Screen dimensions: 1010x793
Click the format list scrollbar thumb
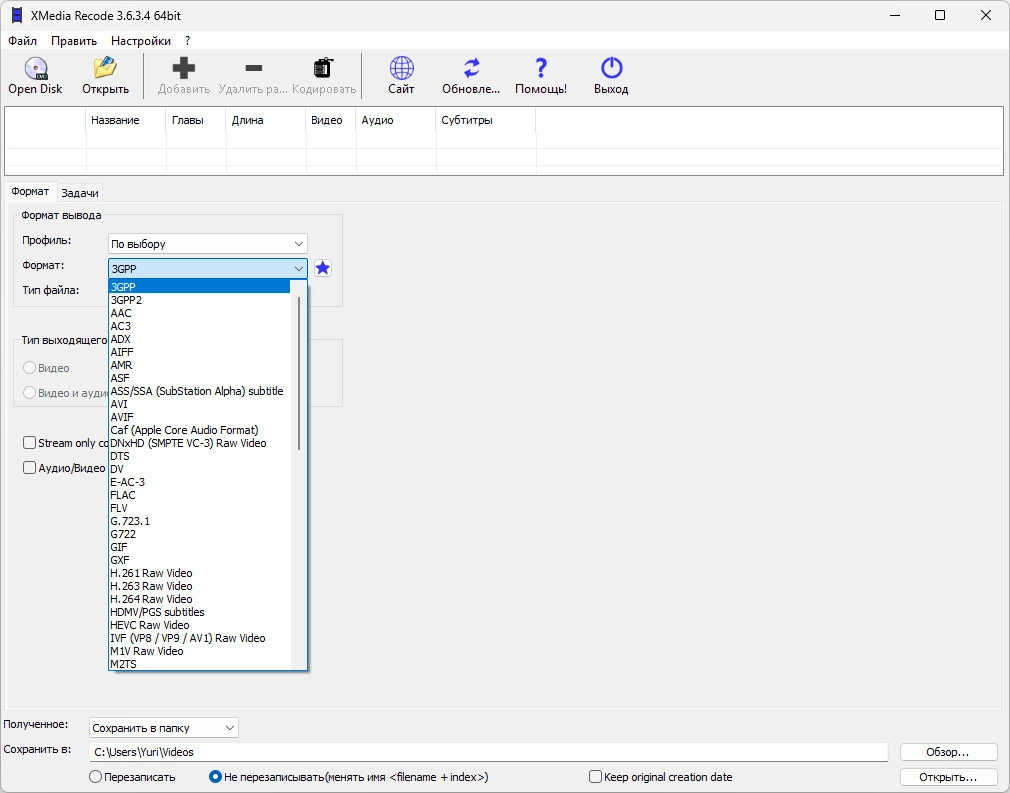point(299,372)
